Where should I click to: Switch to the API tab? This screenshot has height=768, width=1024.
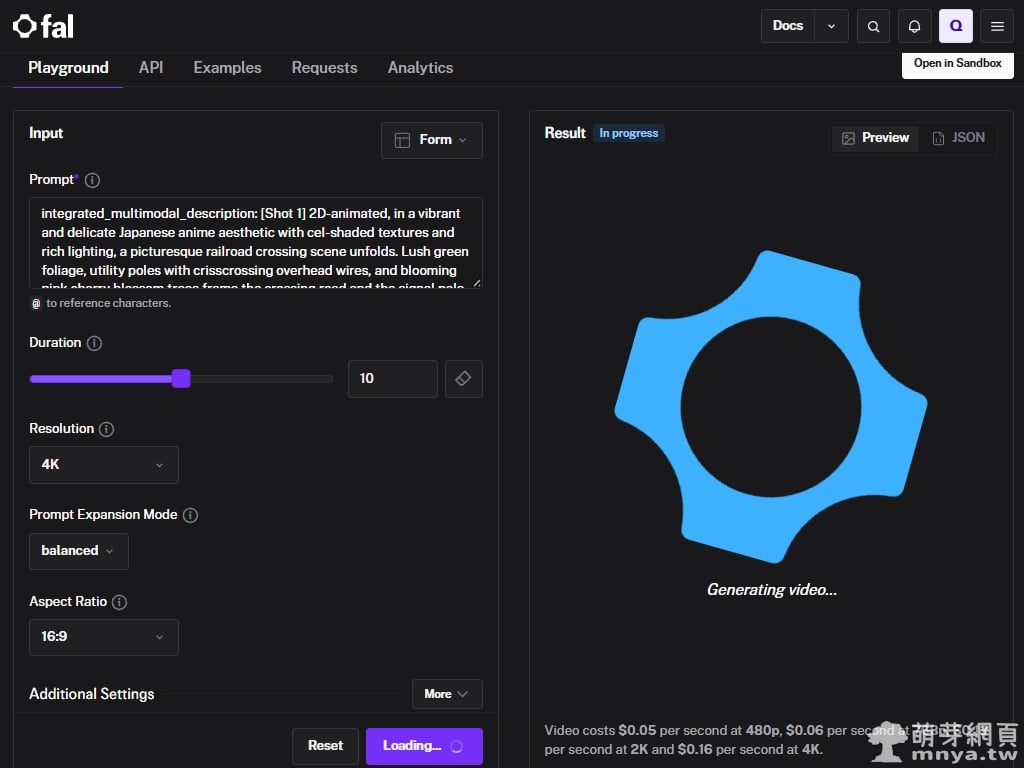151,68
